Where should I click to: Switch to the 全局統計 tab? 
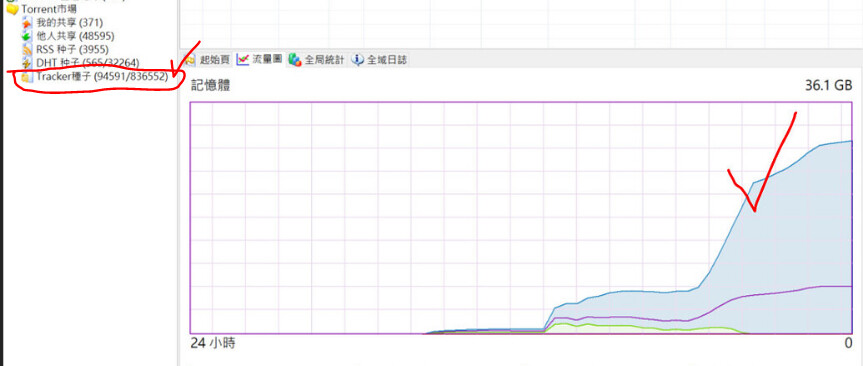click(316, 59)
